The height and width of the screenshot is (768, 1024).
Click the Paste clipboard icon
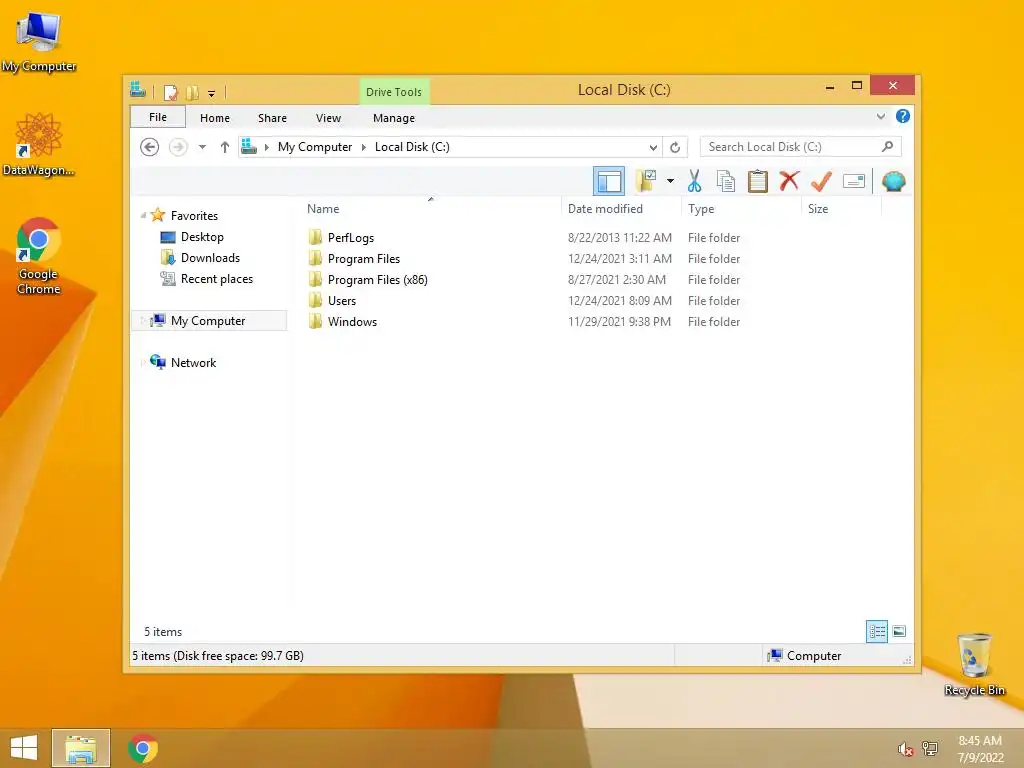tap(758, 181)
